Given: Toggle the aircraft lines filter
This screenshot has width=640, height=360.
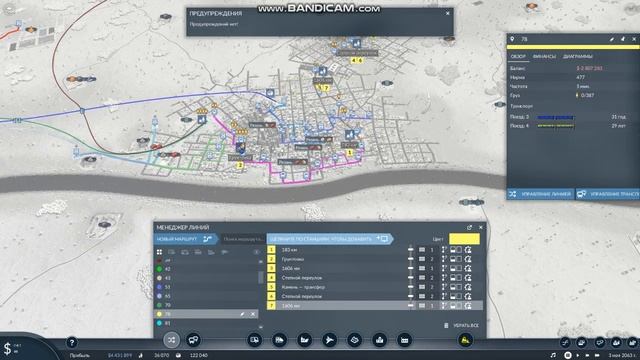Looking at the screenshot, I should click(x=224, y=252).
